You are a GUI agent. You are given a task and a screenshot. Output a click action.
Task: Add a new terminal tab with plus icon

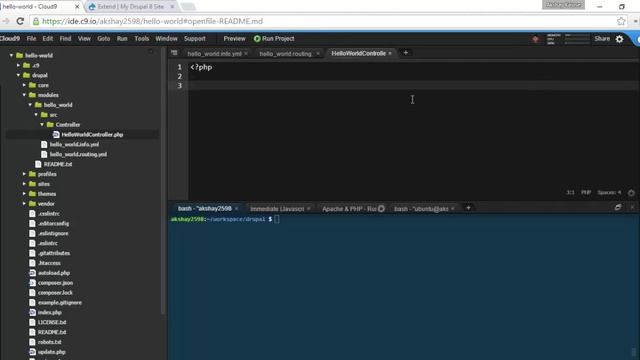[x=468, y=208]
